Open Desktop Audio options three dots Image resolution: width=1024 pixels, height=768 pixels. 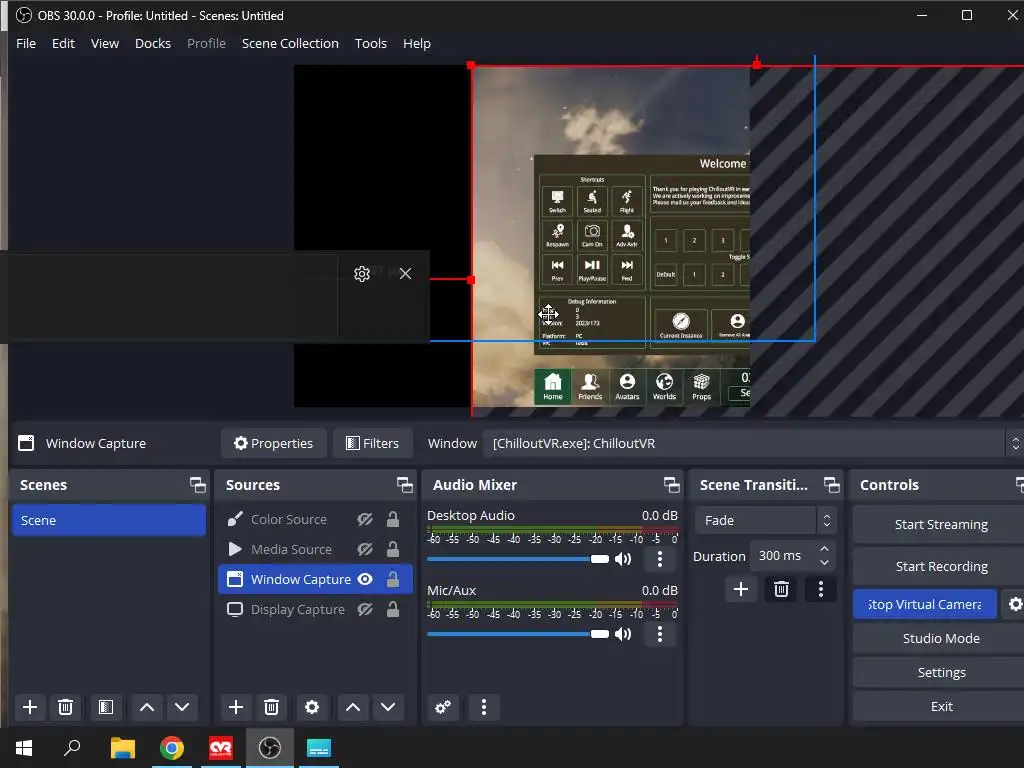[660, 559]
